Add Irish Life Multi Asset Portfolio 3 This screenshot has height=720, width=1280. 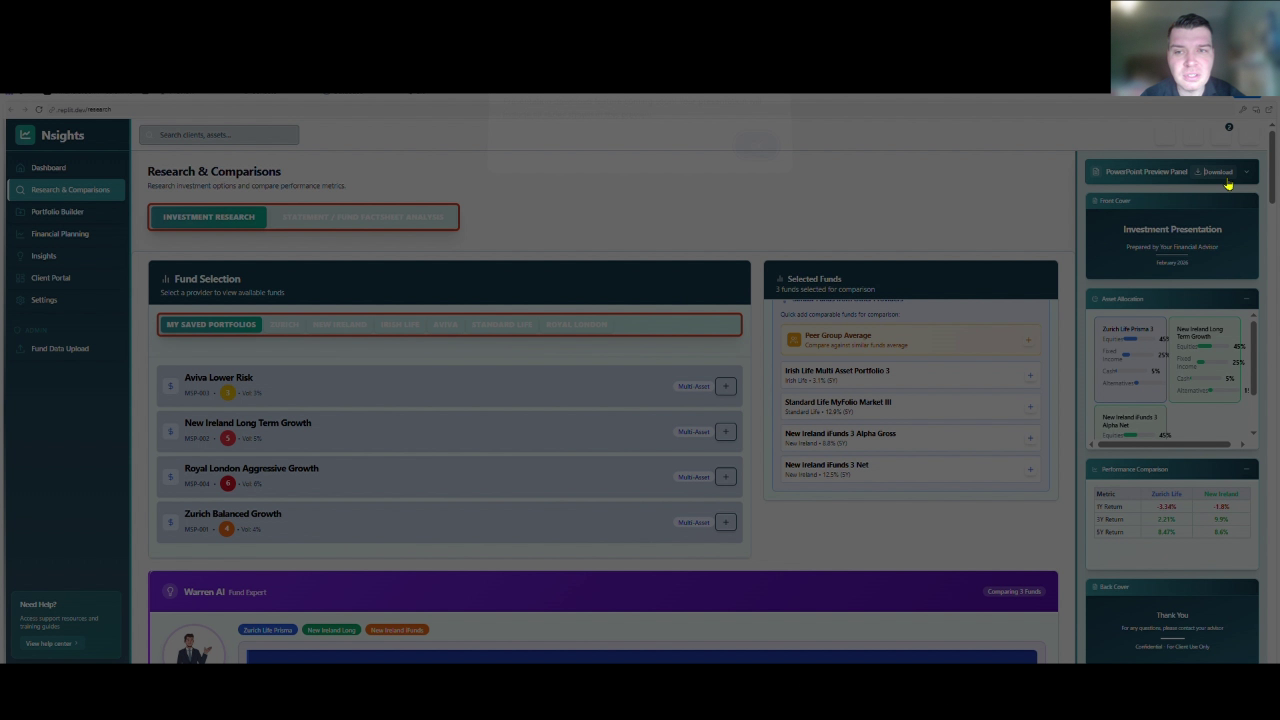tap(1030, 376)
